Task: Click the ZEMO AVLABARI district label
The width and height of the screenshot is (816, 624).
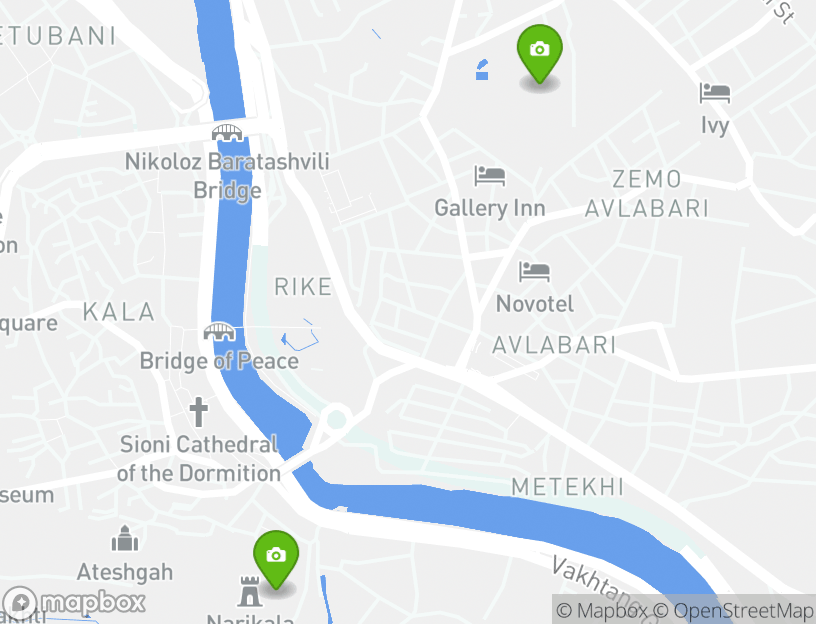Action: [647, 194]
